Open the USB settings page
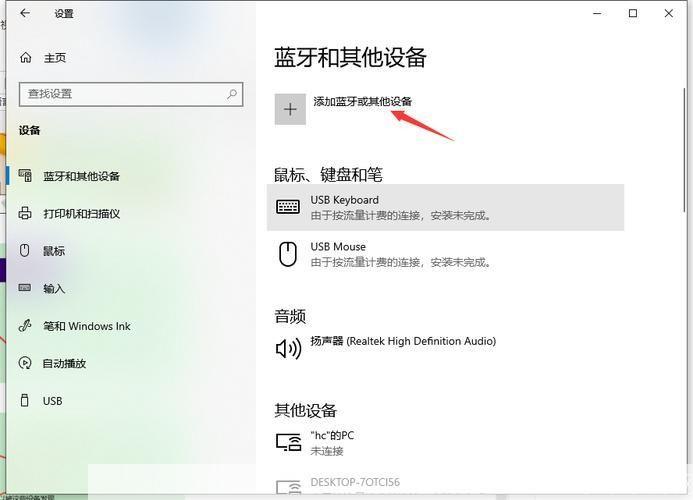Viewport: 693px width, 500px height. [52, 401]
